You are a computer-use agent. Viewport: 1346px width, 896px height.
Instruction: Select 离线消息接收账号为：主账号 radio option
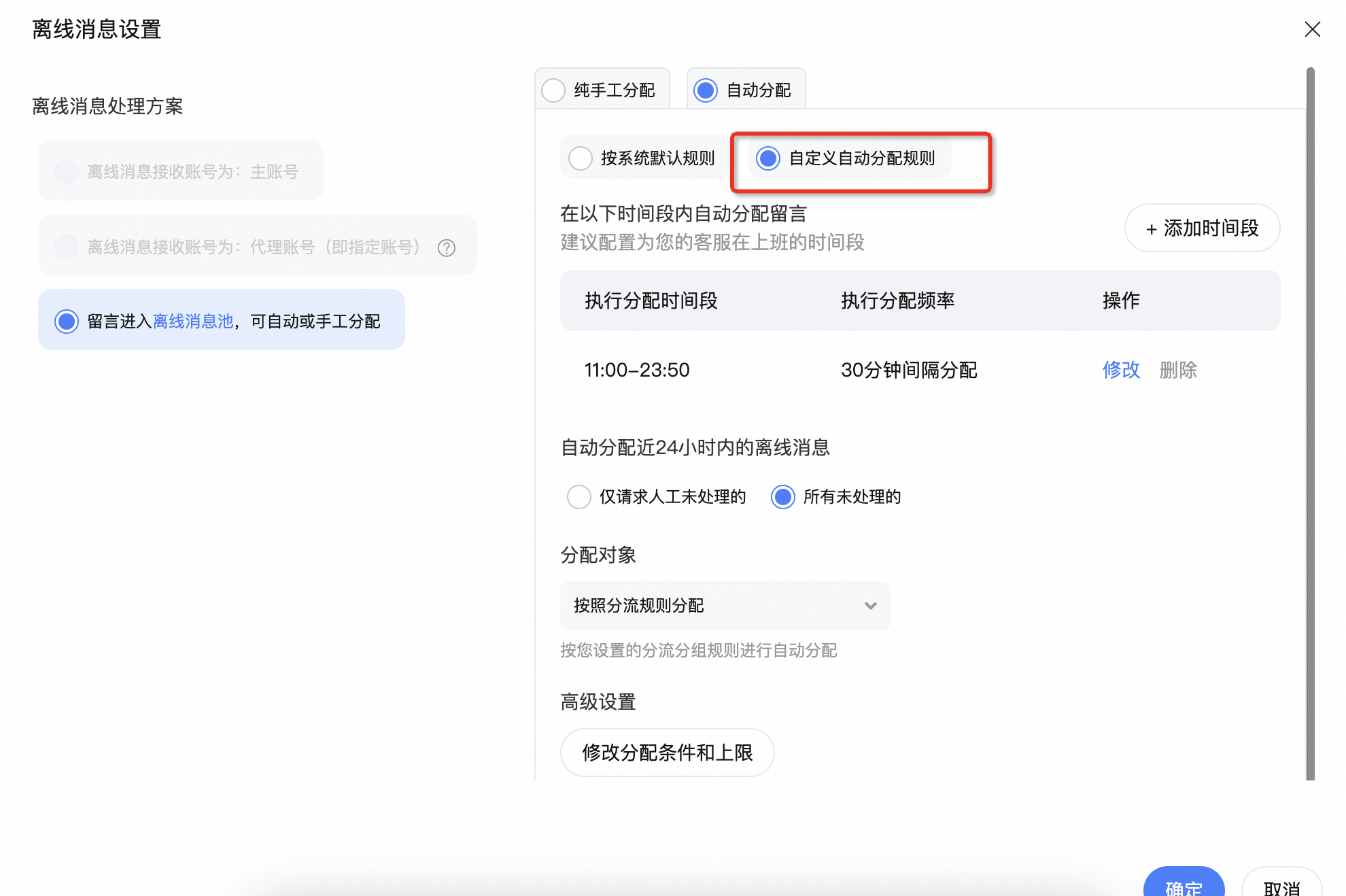click(x=67, y=171)
